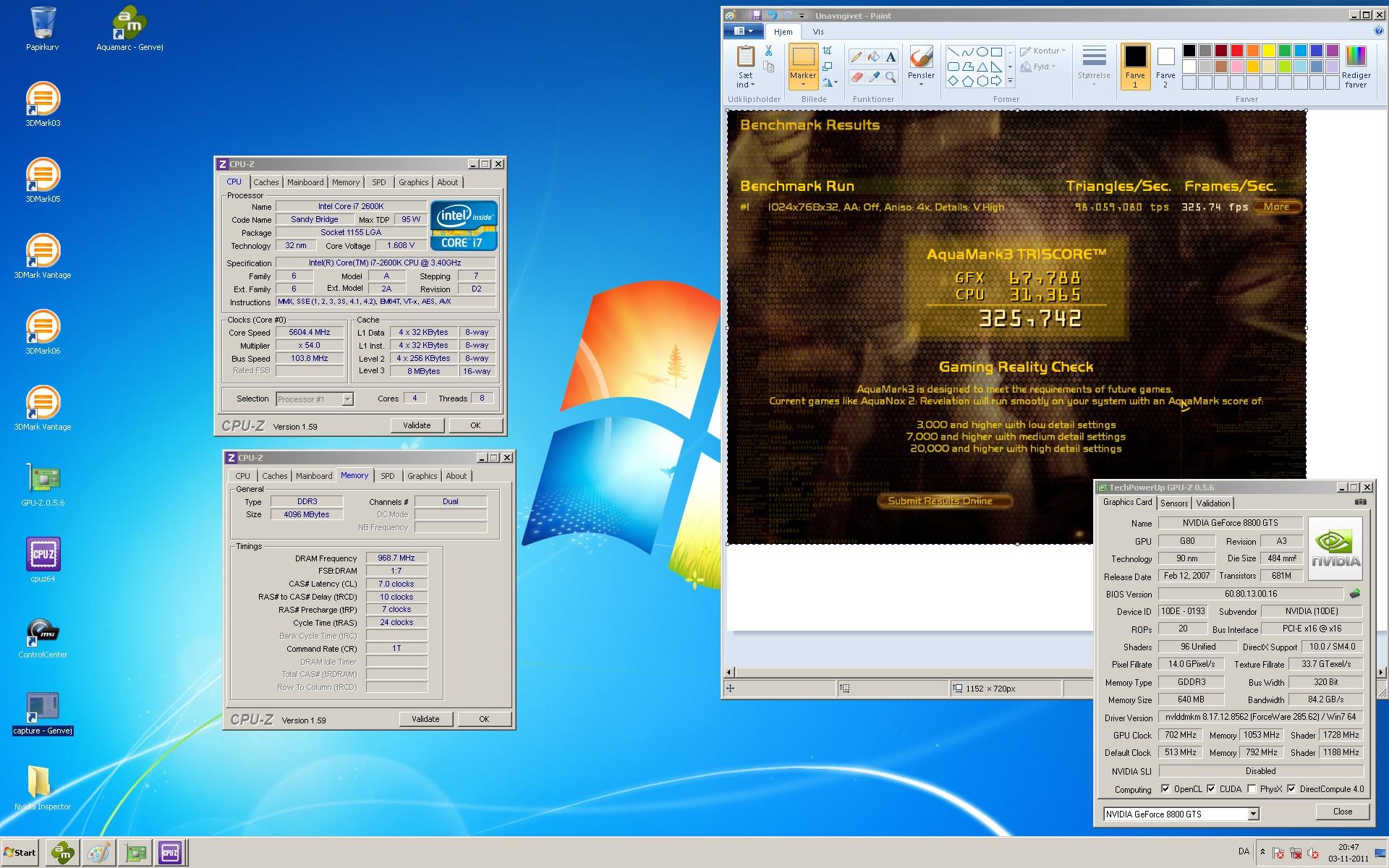Click the More button beside frames per second
This screenshot has height=868, width=1389.
[x=1276, y=207]
